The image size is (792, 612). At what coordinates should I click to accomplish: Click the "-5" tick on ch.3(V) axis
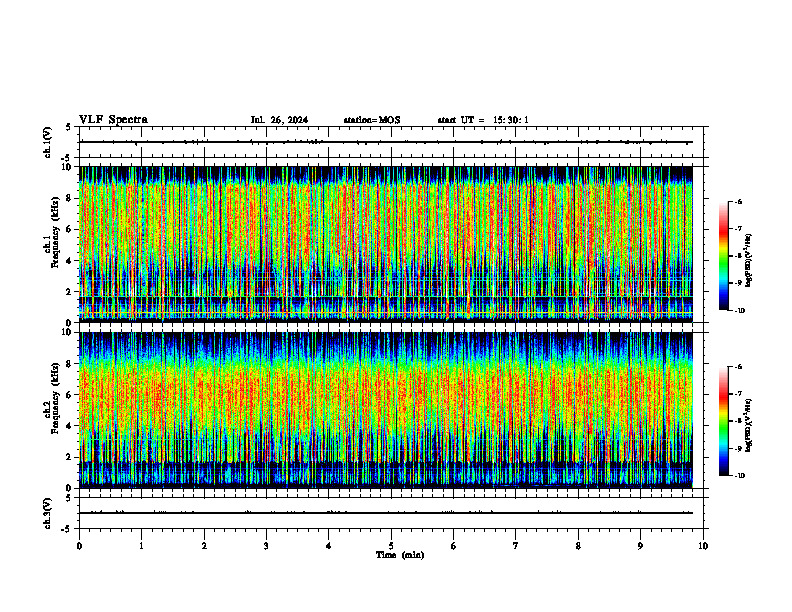[x=67, y=529]
